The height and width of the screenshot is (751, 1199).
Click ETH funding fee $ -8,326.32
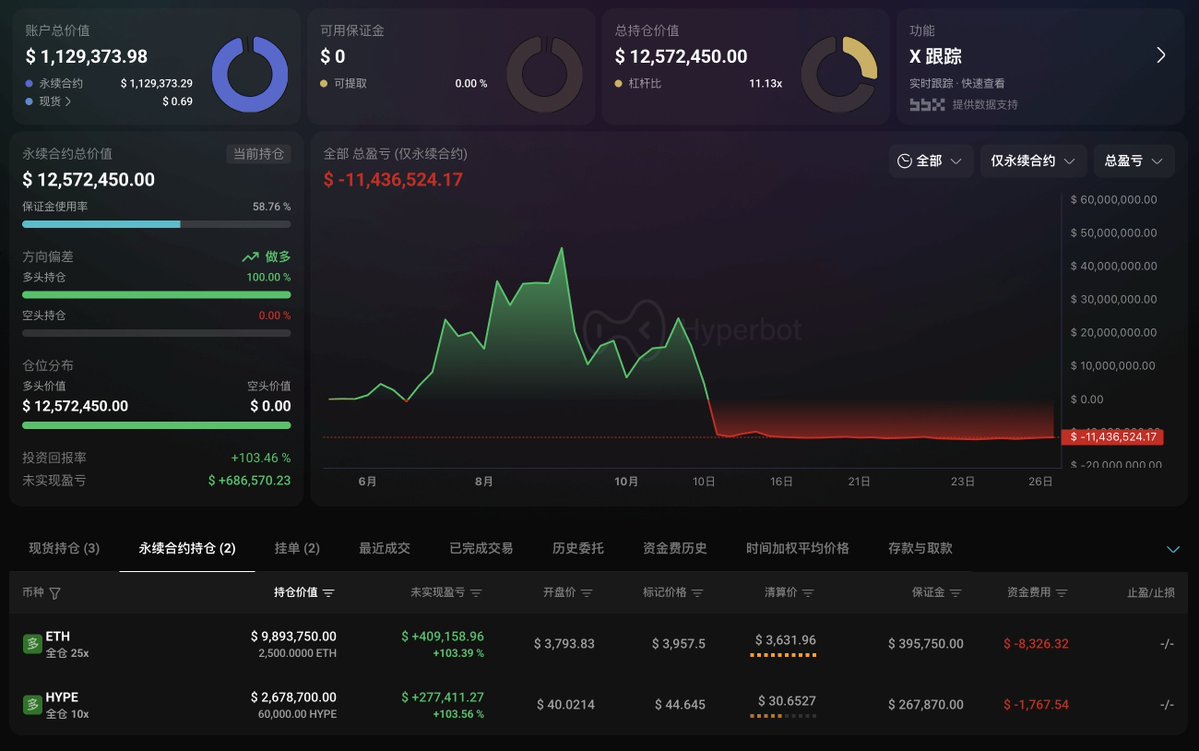1036,644
